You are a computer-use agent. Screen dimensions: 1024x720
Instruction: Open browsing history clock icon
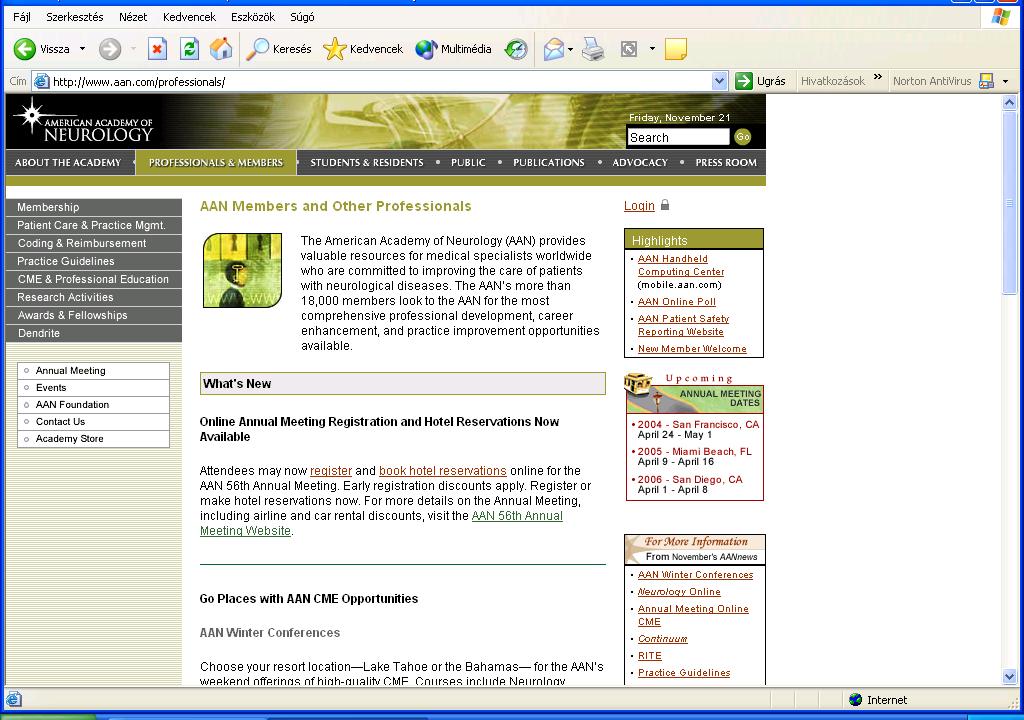516,49
